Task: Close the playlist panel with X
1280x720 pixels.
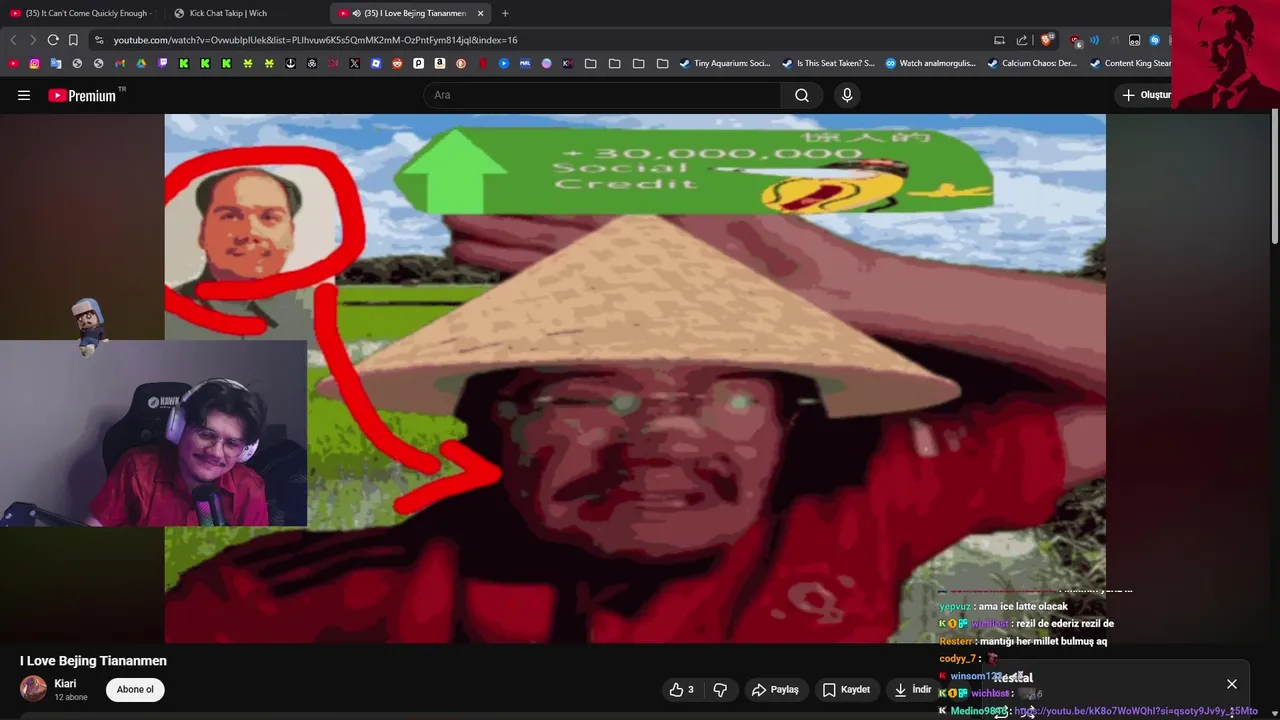Action: 1232,684
